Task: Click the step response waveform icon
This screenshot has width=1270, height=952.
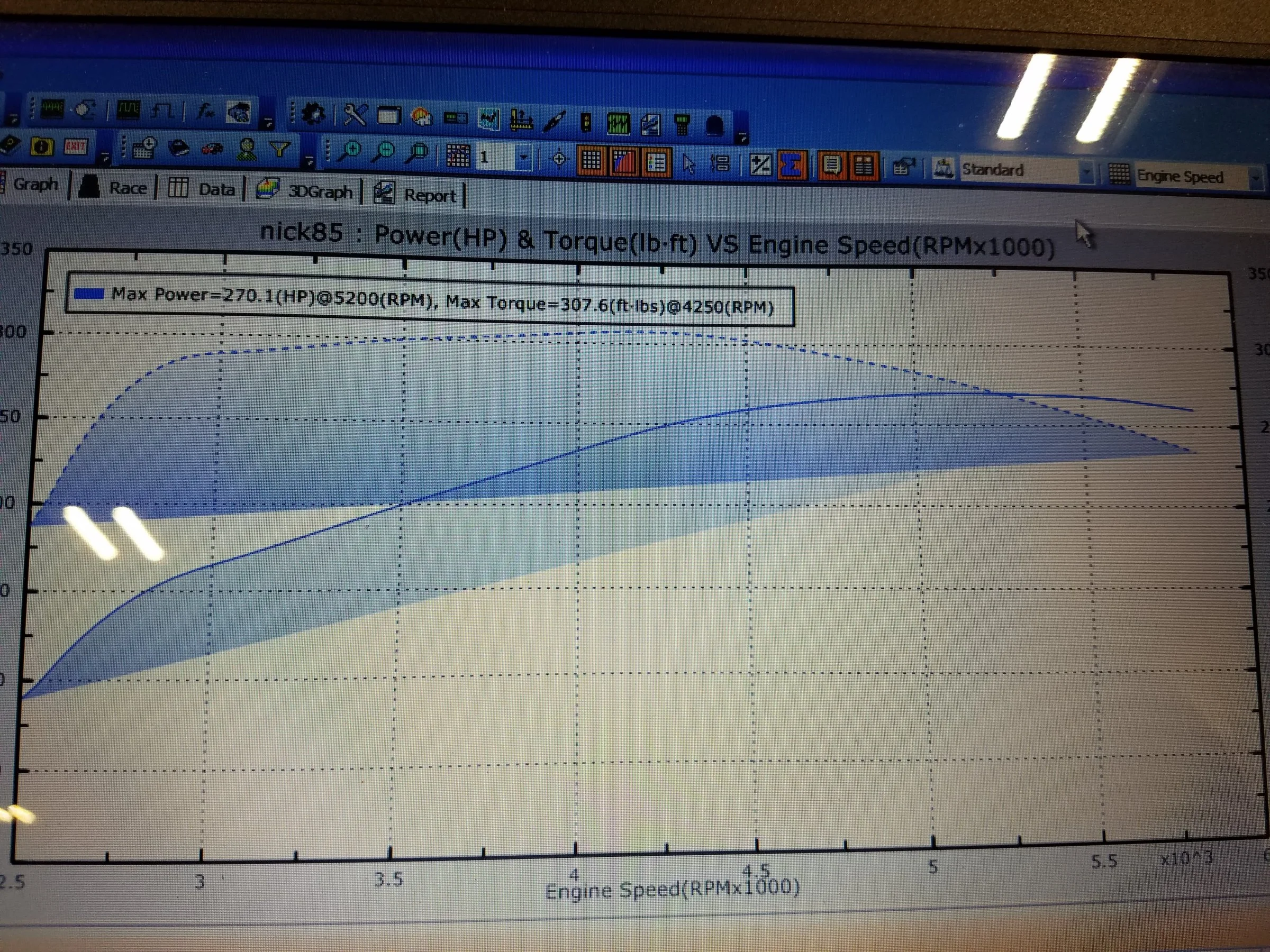Action: [x=163, y=109]
